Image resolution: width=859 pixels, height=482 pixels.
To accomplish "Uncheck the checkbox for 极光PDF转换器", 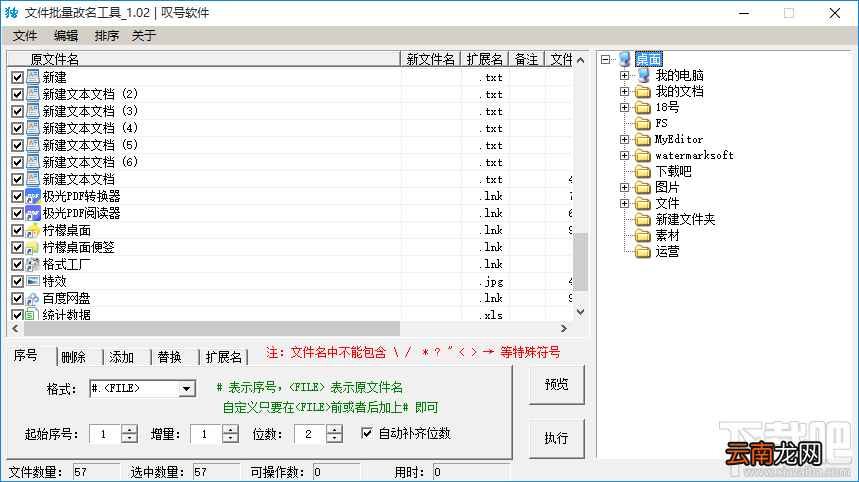I will click(x=17, y=197).
